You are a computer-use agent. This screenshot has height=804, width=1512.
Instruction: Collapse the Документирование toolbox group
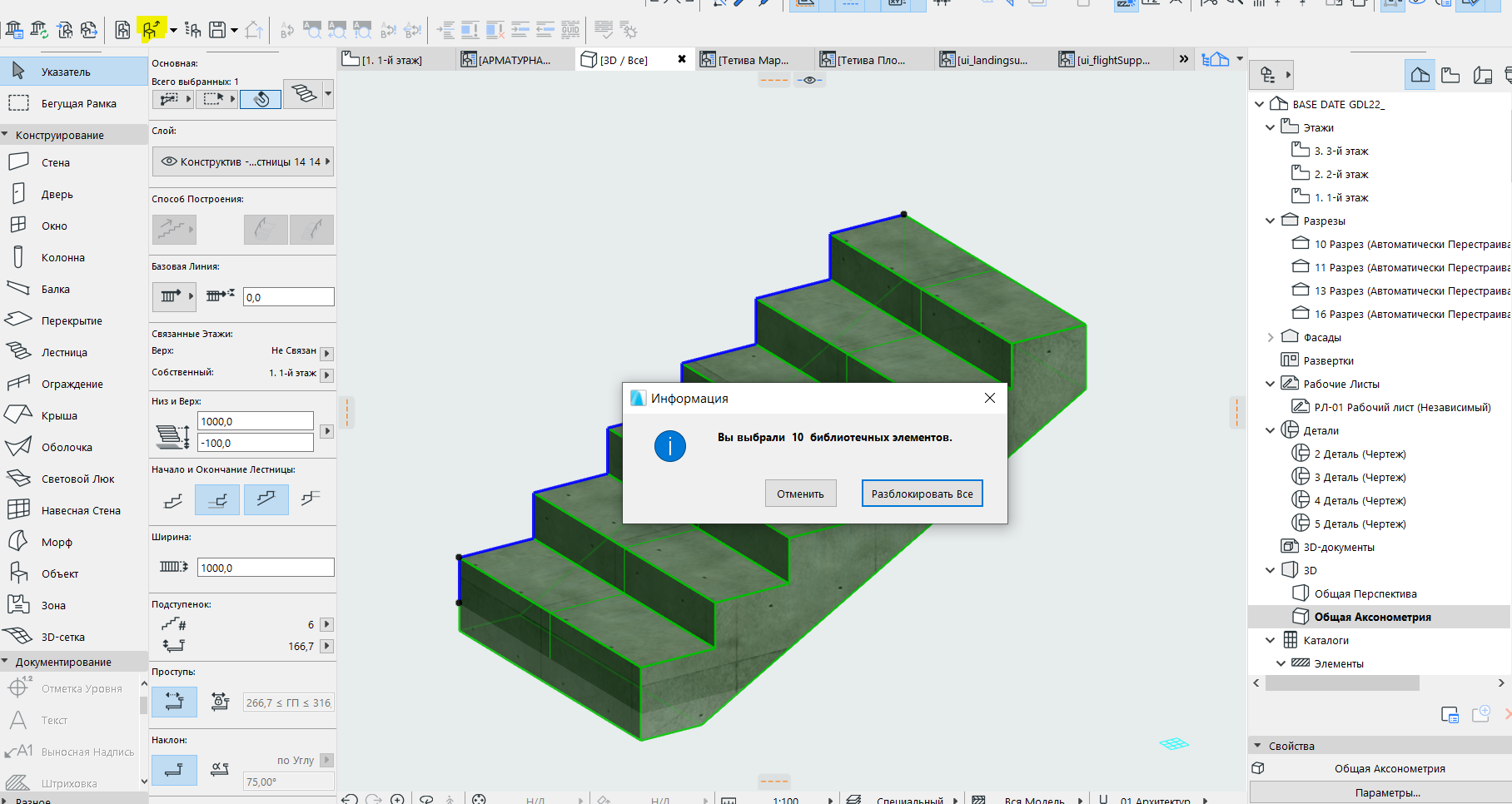tap(5, 662)
